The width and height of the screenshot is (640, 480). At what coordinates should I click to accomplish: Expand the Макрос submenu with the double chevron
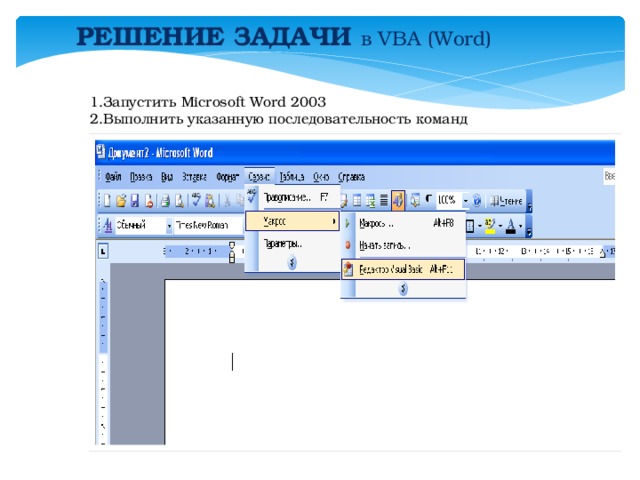click(403, 289)
